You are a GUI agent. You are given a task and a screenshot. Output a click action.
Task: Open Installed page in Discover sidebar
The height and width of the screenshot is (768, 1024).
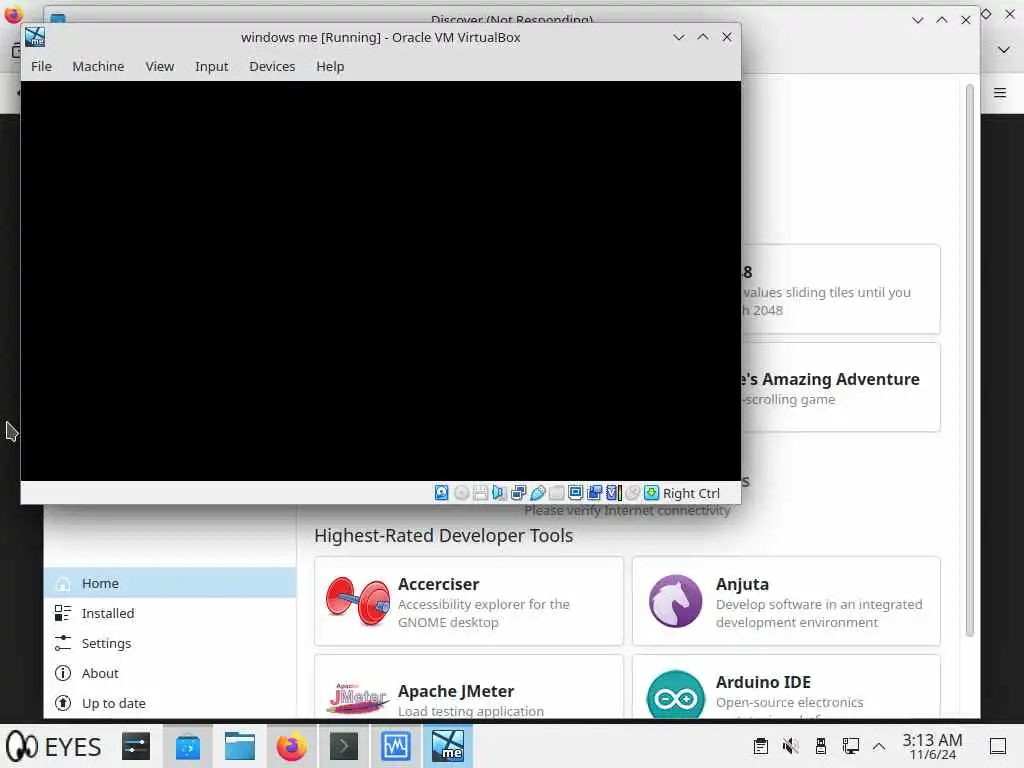click(x=170, y=613)
